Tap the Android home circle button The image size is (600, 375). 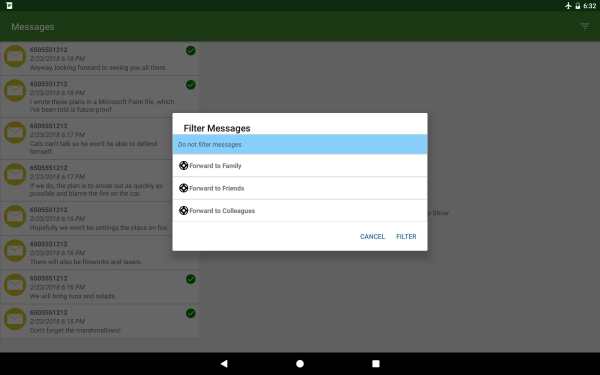[x=300, y=364]
